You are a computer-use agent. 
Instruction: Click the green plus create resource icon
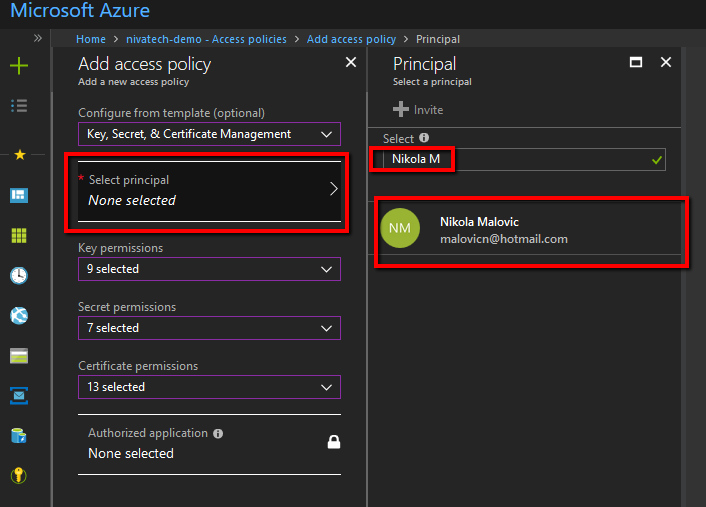click(x=19, y=66)
